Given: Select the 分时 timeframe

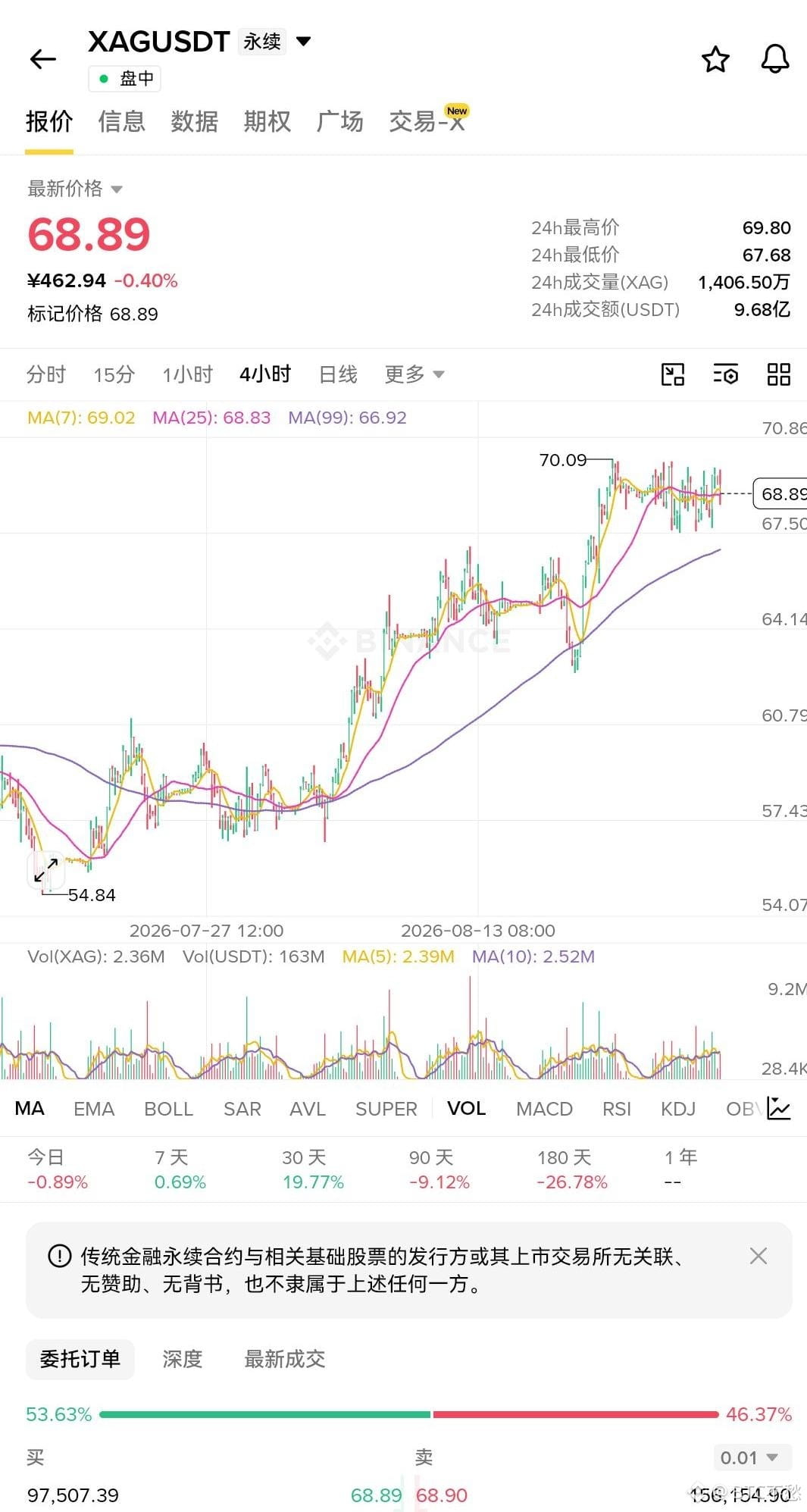Looking at the screenshot, I should tap(46, 374).
